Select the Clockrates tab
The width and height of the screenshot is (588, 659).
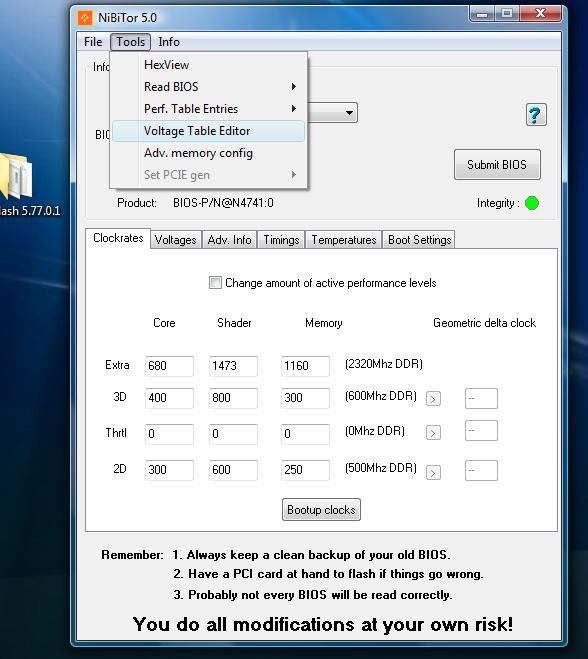[118, 238]
